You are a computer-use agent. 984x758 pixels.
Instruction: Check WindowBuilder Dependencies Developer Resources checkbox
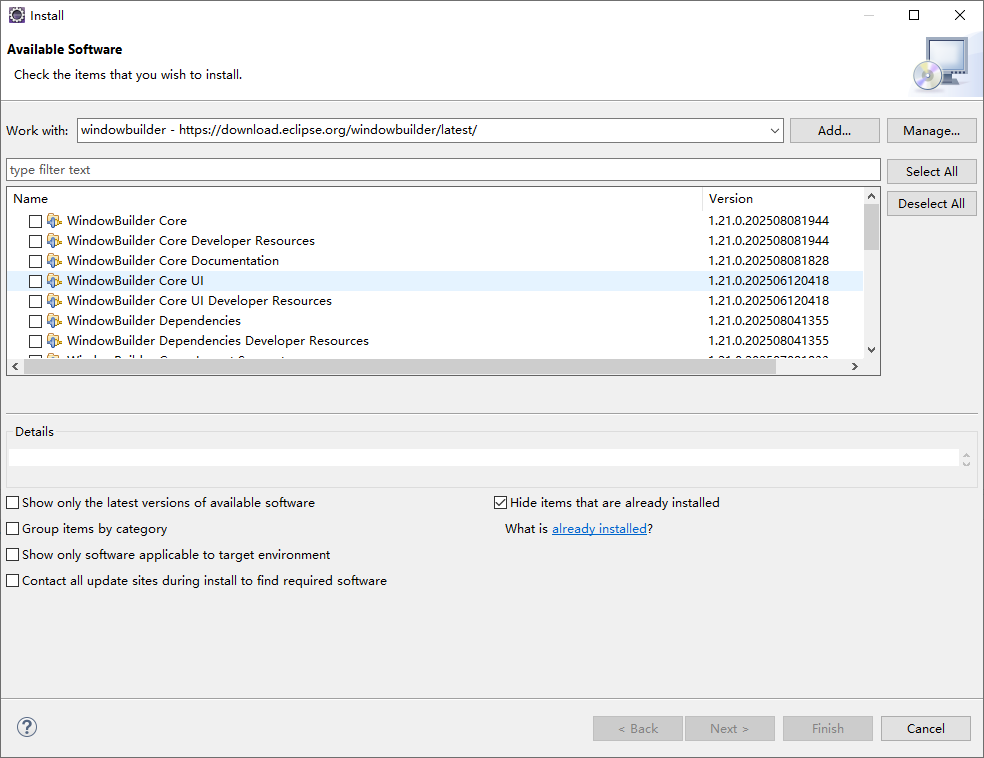coord(35,341)
